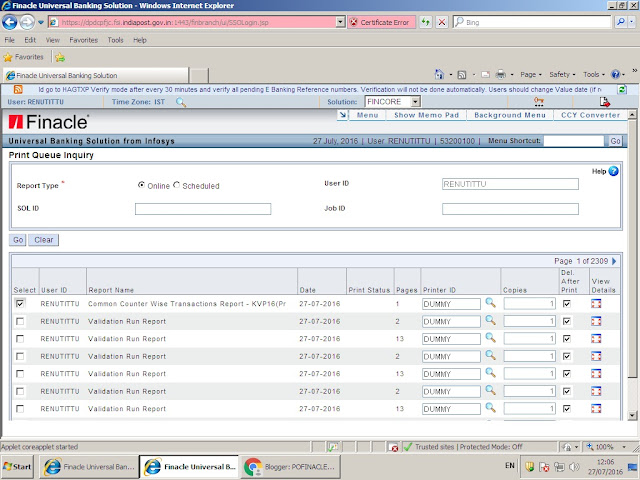640x480 pixels.
Task: Open the IE Safety dropdown menu
Action: pyautogui.click(x=562, y=74)
